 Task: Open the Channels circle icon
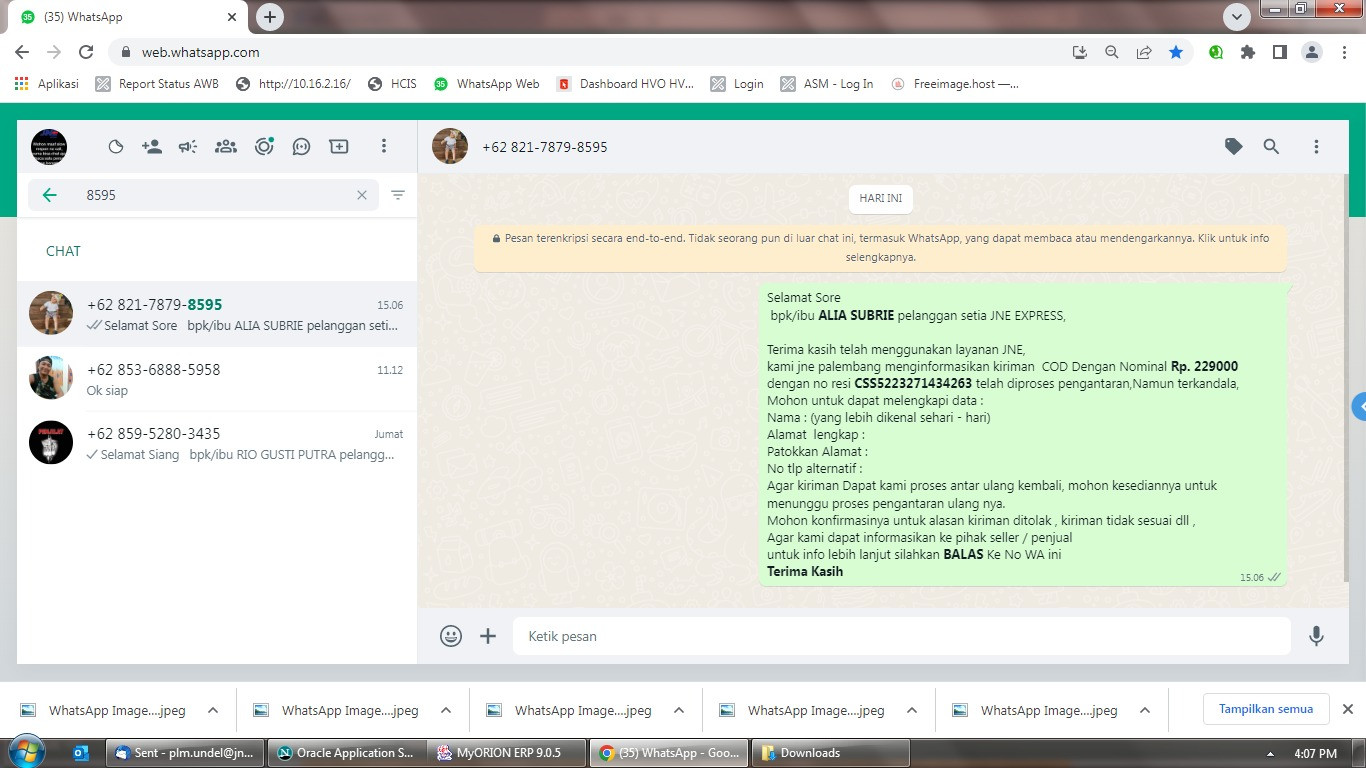click(264, 147)
